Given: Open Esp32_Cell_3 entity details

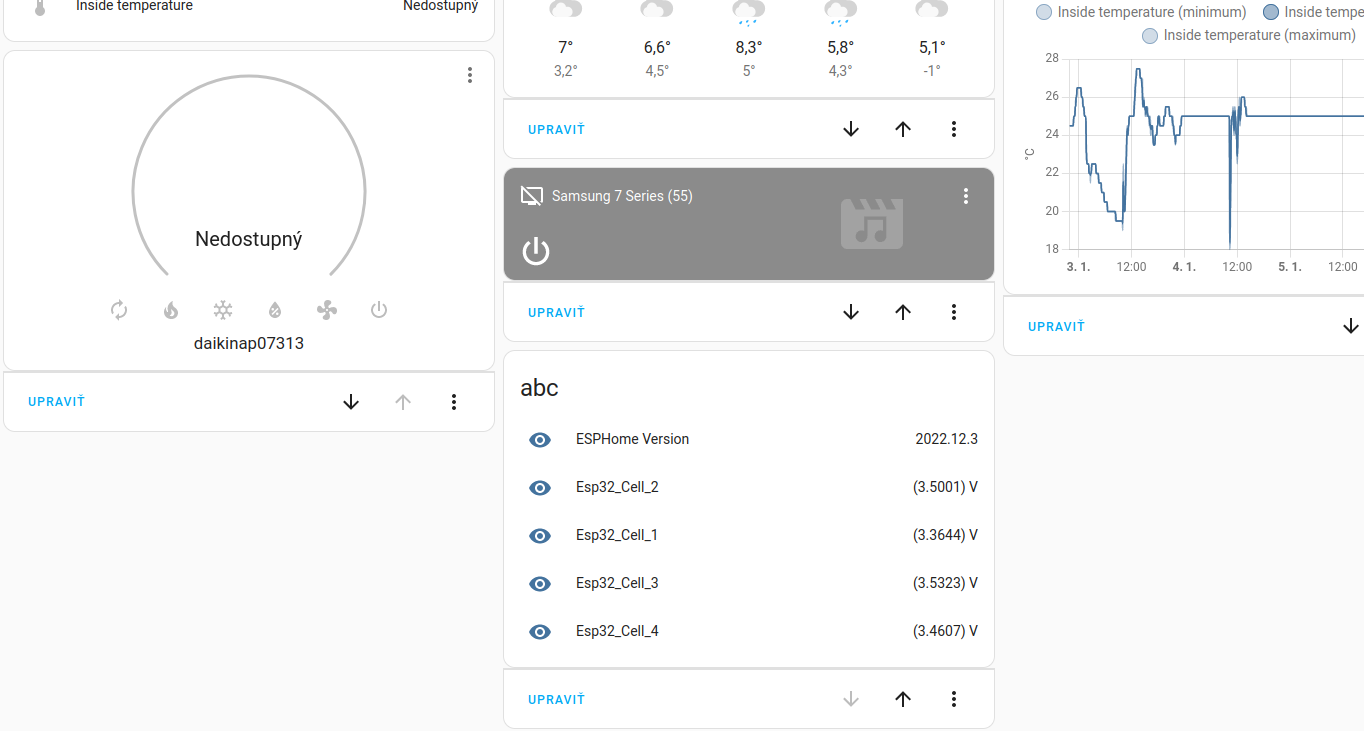Looking at the screenshot, I should pyautogui.click(x=749, y=583).
